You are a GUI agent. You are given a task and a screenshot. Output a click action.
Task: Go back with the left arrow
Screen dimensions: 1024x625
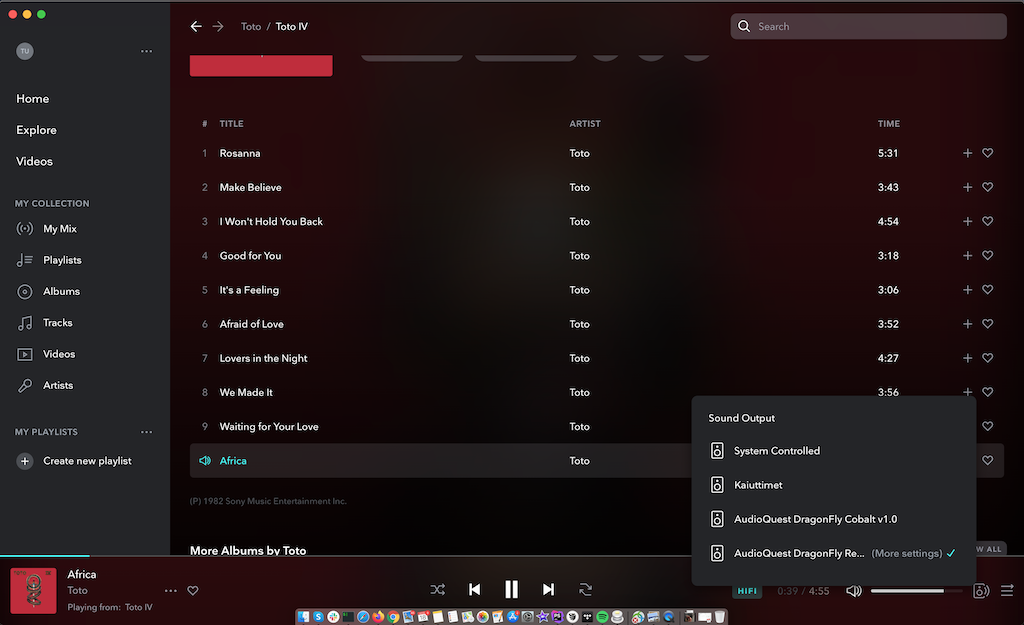196,26
